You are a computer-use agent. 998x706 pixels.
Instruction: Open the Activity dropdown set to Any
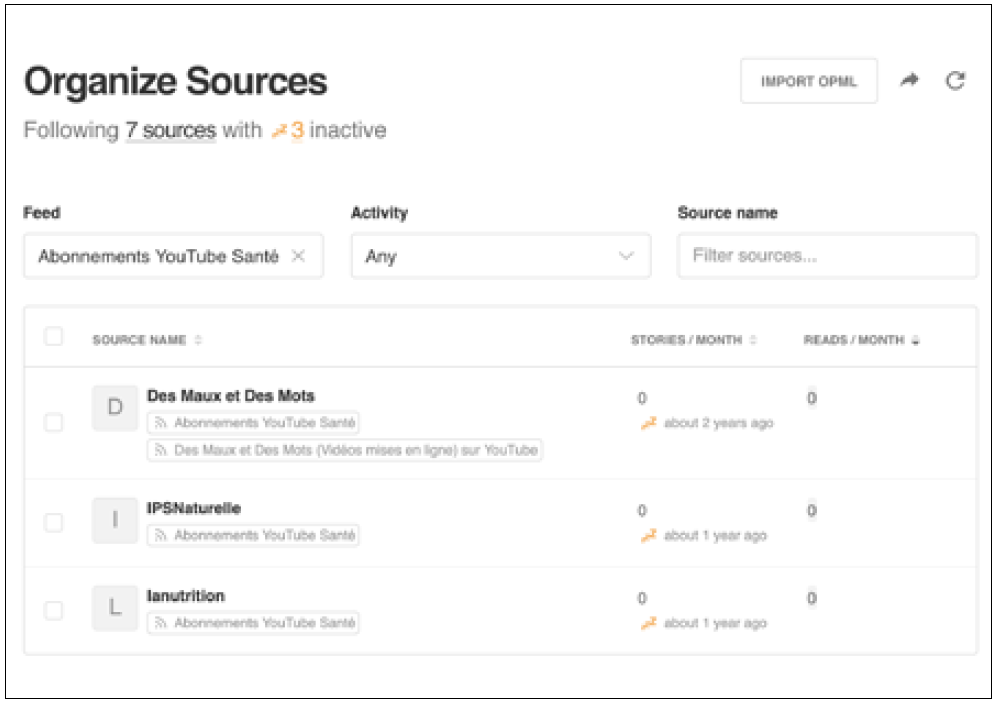[500, 256]
